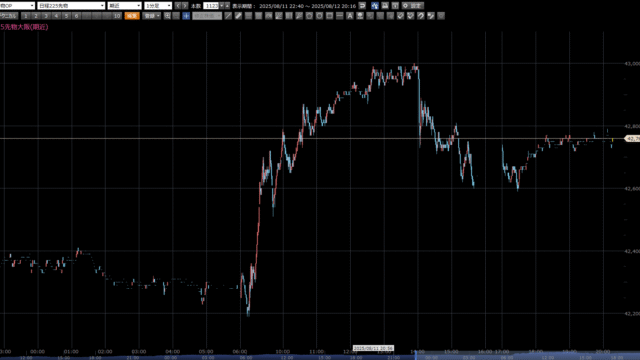Click the last icon in drawing toolbar
Viewport: 640px width, 360px height.
441,16
